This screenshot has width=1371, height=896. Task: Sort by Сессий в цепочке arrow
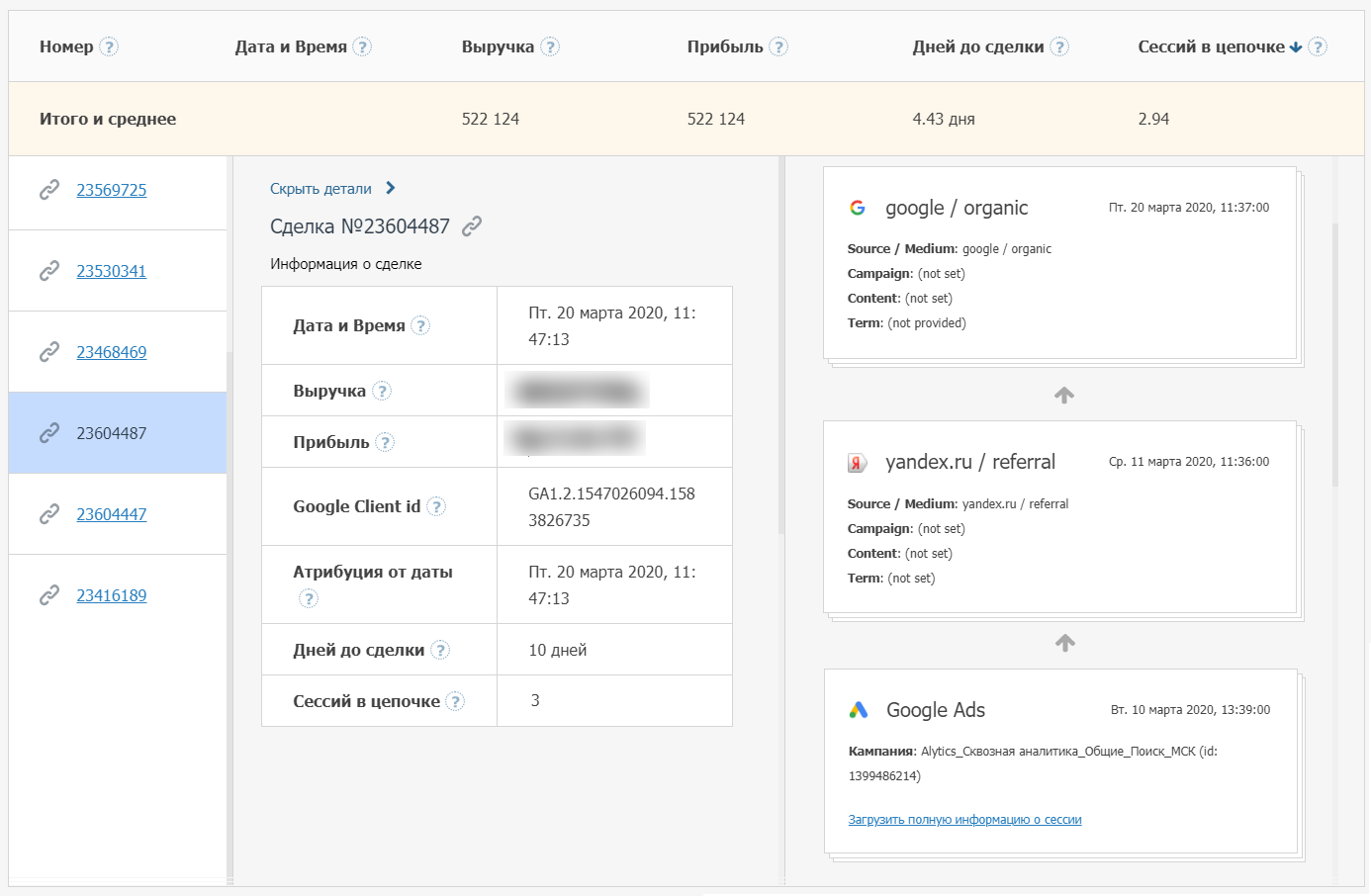pos(1296,47)
